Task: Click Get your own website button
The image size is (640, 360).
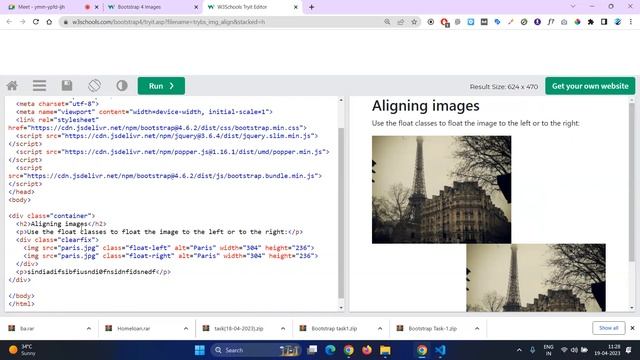Action: tap(590, 86)
